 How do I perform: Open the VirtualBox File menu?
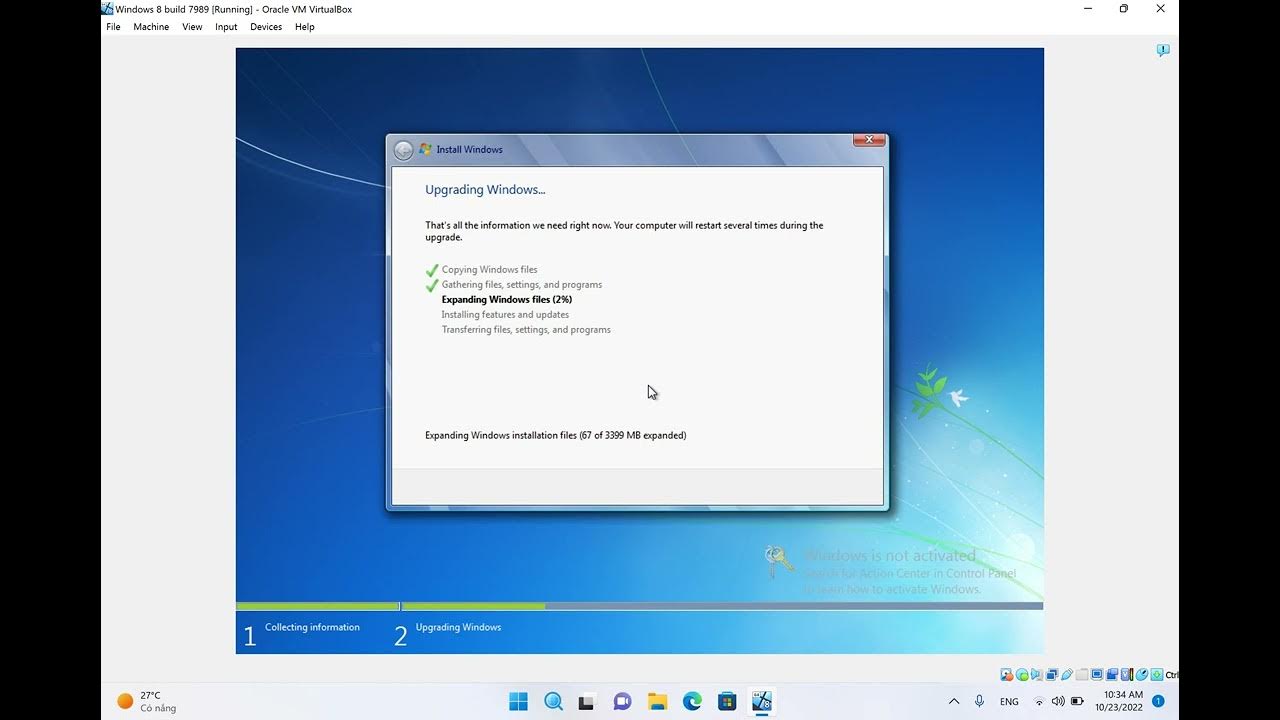click(113, 27)
